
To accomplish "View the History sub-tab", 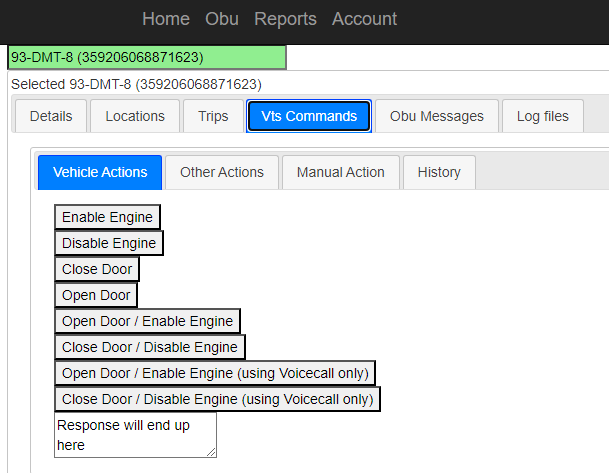I will point(439,172).
